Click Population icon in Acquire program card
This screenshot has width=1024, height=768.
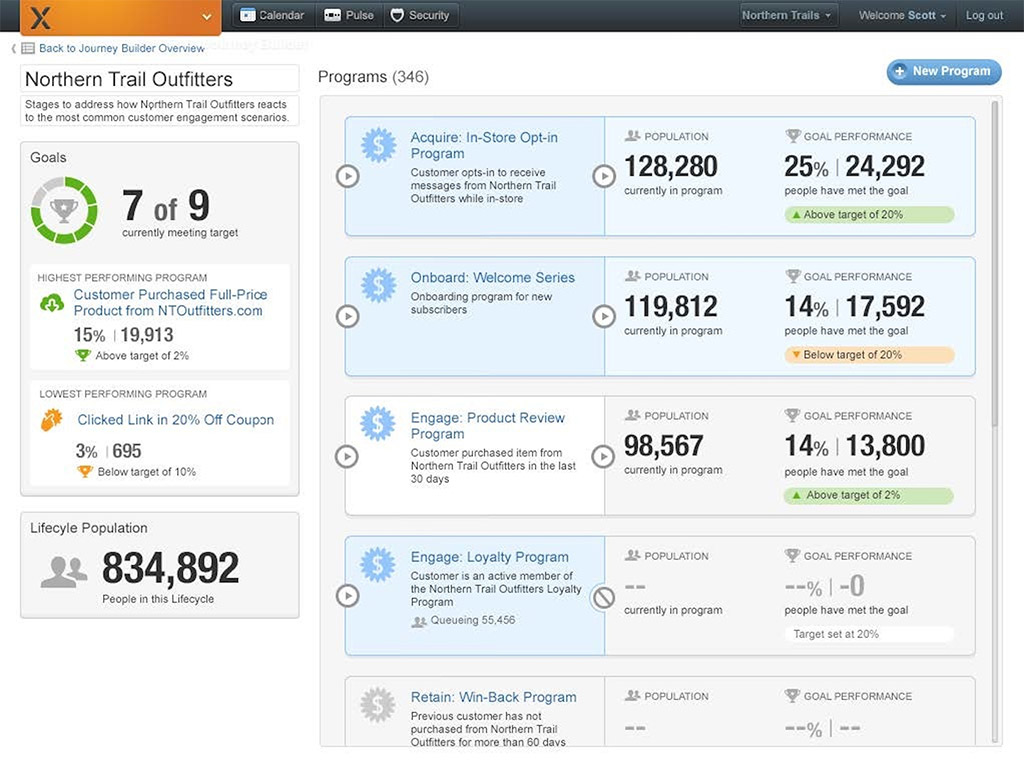pyautogui.click(x=632, y=136)
